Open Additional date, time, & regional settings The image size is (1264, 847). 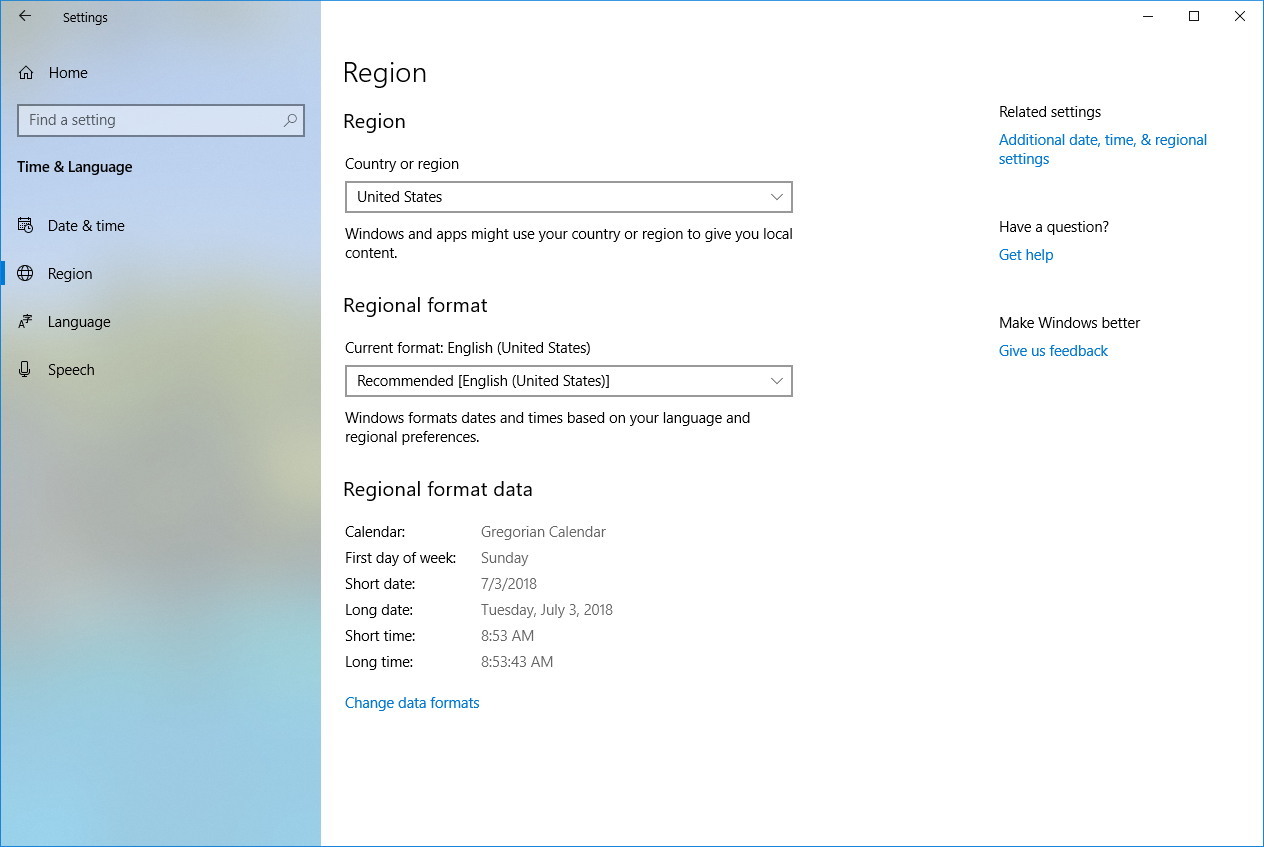pyautogui.click(x=1103, y=149)
